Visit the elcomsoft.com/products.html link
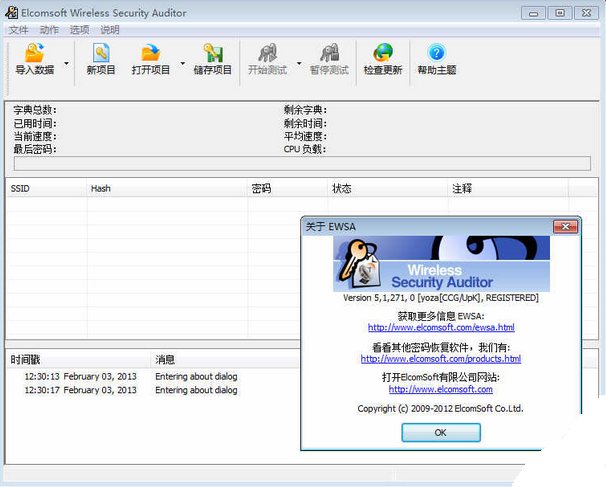This screenshot has width=606, height=487. 440,358
